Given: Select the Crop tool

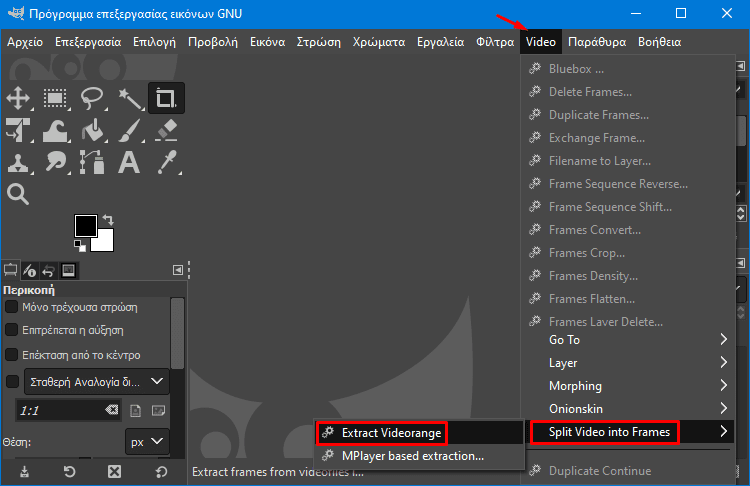Looking at the screenshot, I should 166,99.
